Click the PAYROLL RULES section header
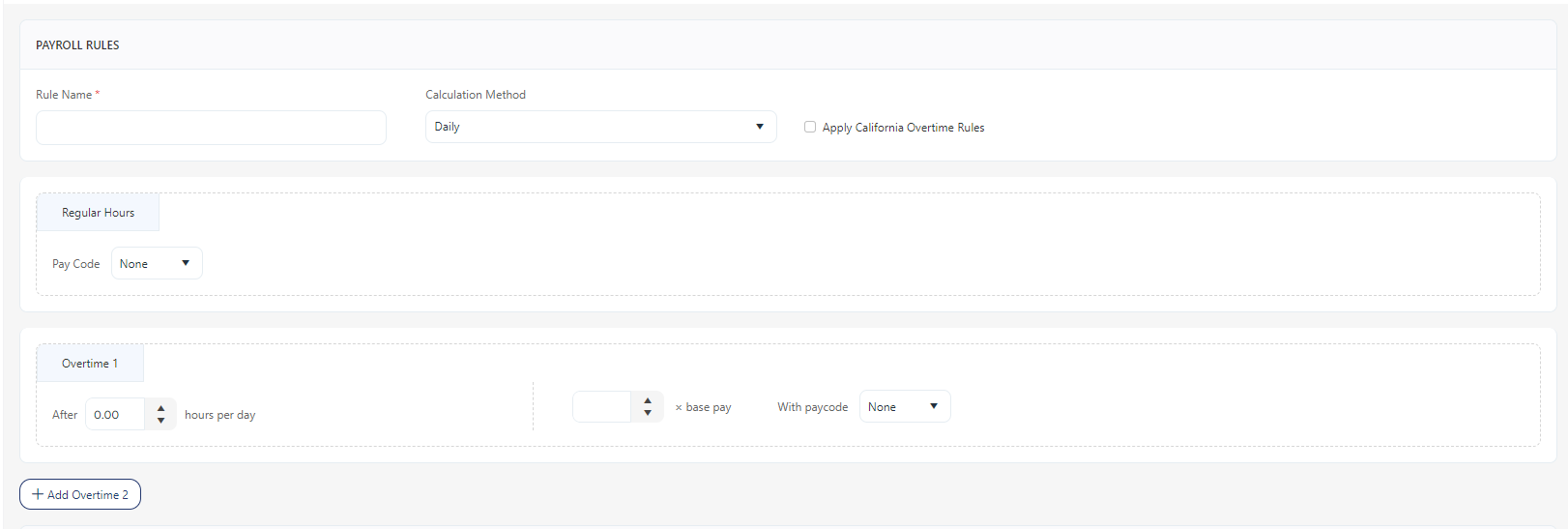The height and width of the screenshot is (529, 1568). [77, 45]
